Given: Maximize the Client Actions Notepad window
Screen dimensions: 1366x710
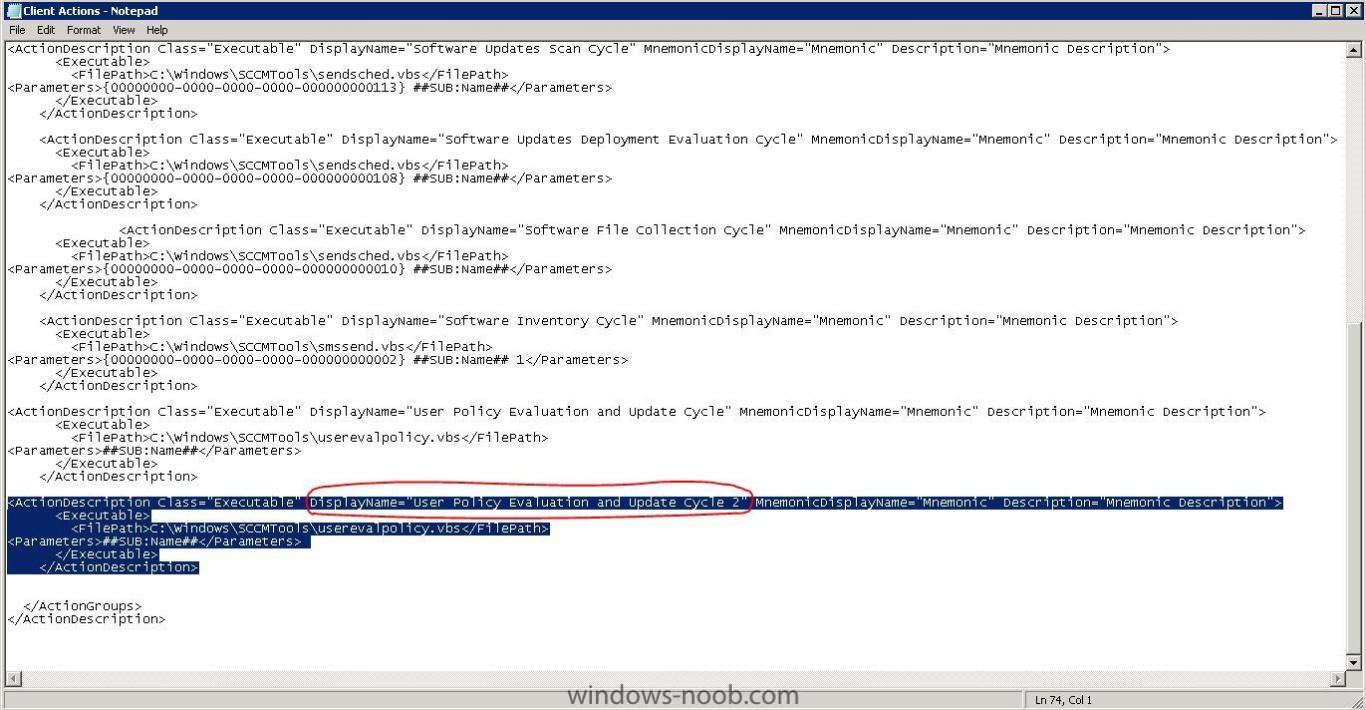Looking at the screenshot, I should point(1337,11).
